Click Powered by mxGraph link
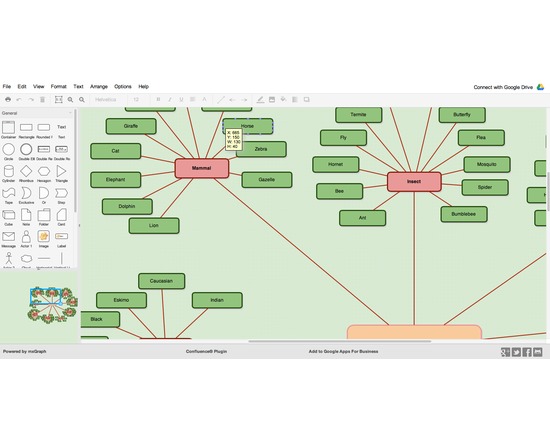Screen dimensions: 550x440 tap(25, 351)
